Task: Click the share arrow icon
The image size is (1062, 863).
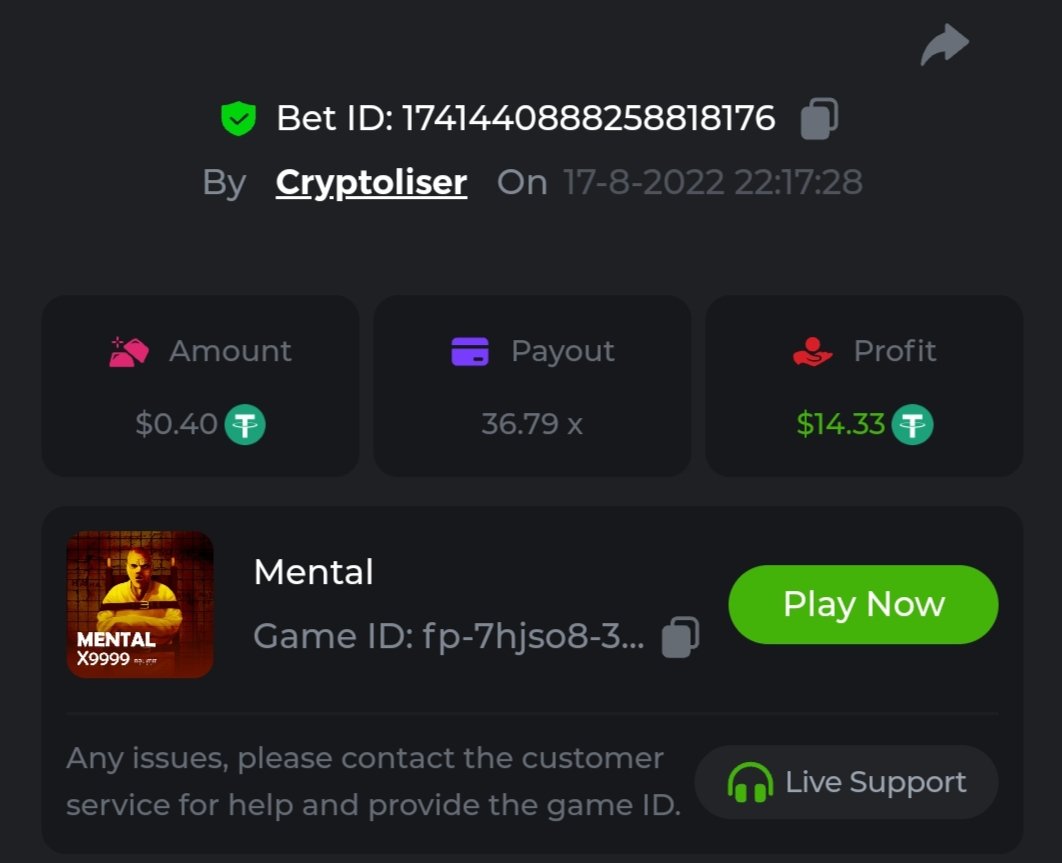Action: pos(944,45)
